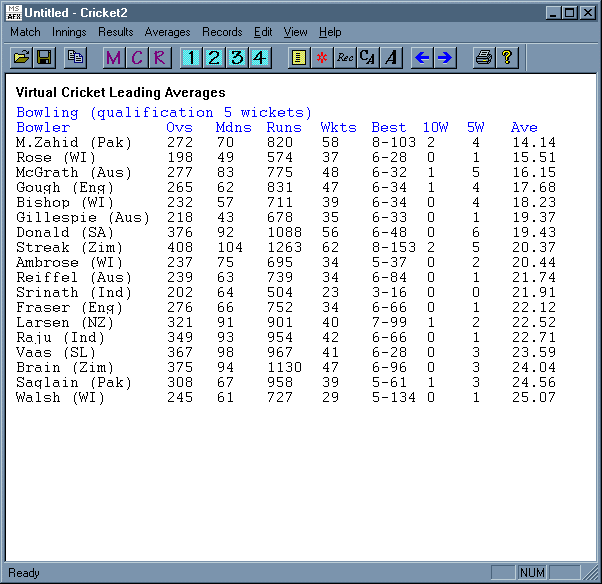Screen dimensions: 602x584
Task: Open the Averages menu
Action: [167, 32]
